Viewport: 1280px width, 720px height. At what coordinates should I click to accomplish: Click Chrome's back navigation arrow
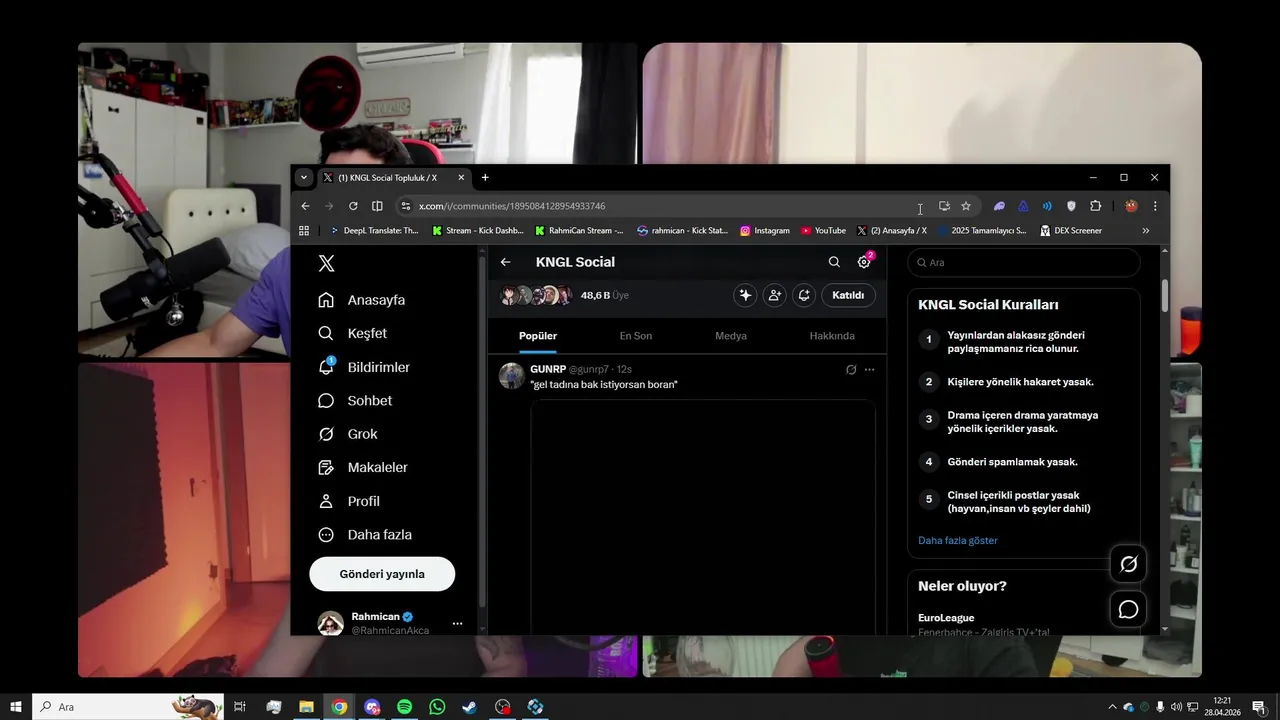coord(305,206)
